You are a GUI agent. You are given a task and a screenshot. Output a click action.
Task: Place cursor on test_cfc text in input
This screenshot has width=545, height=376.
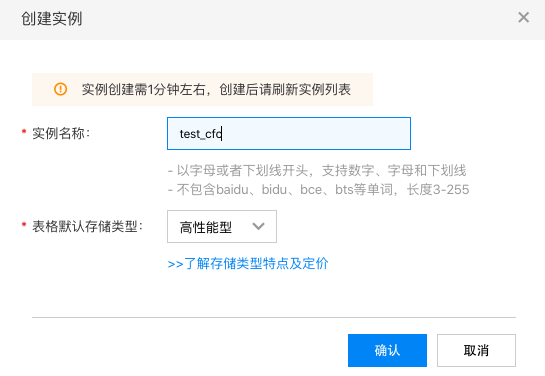point(201,134)
